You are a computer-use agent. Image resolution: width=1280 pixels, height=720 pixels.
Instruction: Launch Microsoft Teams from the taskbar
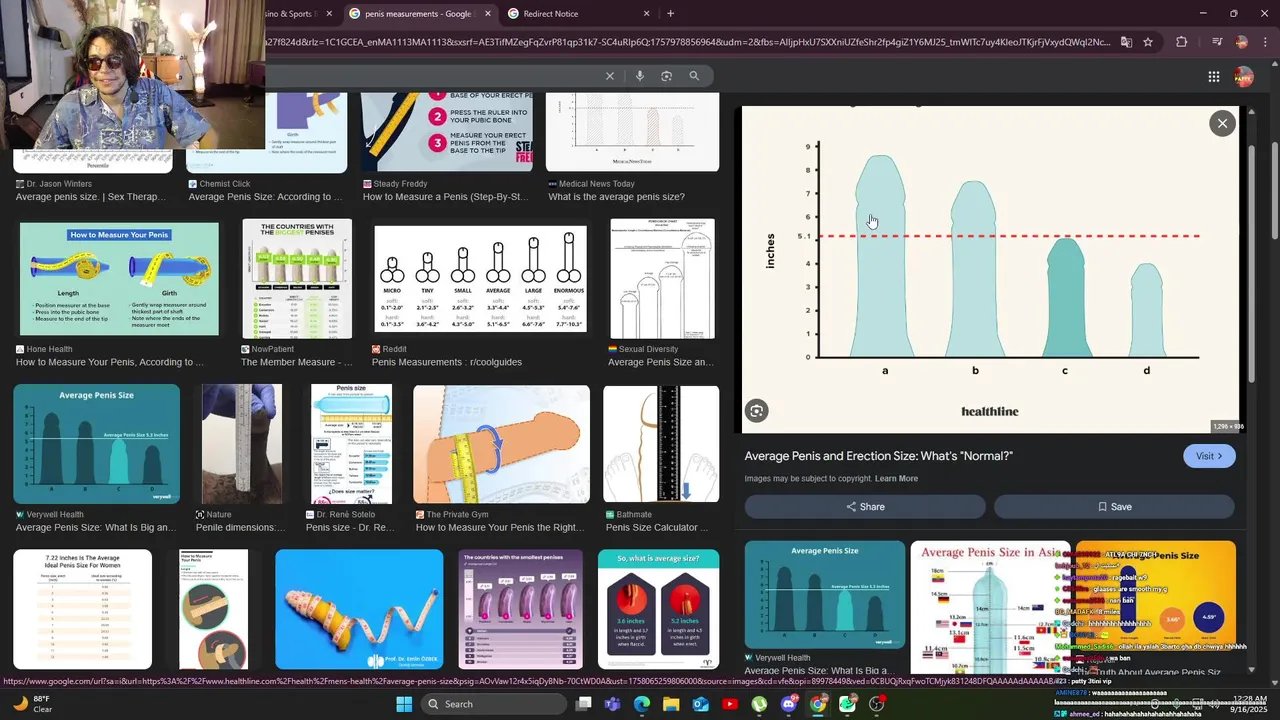tap(612, 704)
